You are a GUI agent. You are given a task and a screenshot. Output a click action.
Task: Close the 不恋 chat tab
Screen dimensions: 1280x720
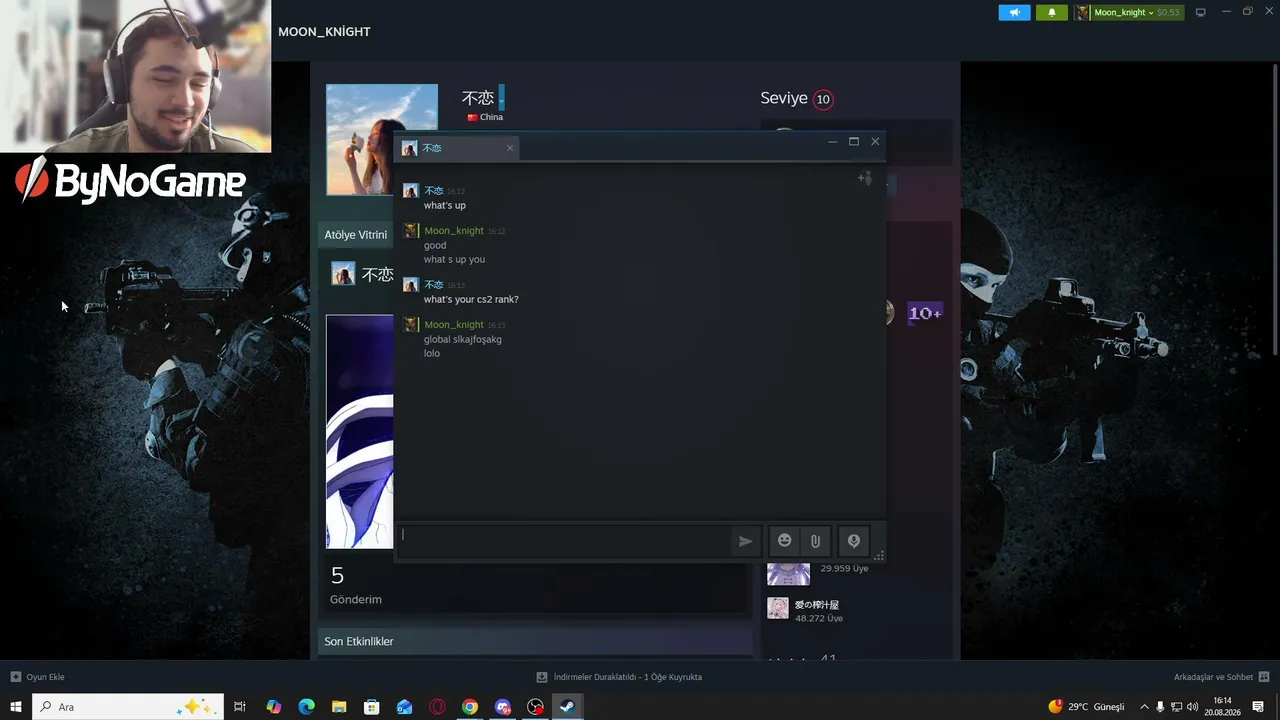click(510, 148)
